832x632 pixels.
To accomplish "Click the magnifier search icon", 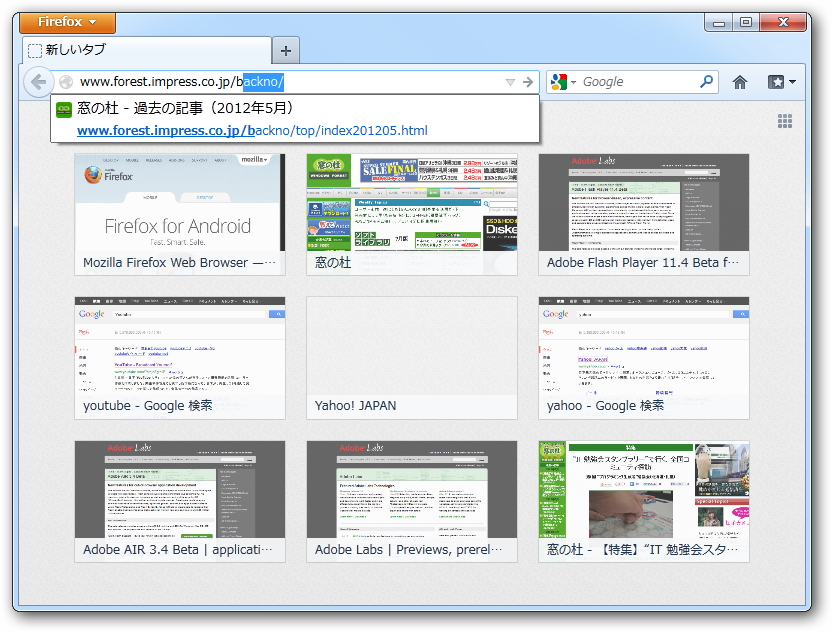I will [x=706, y=82].
